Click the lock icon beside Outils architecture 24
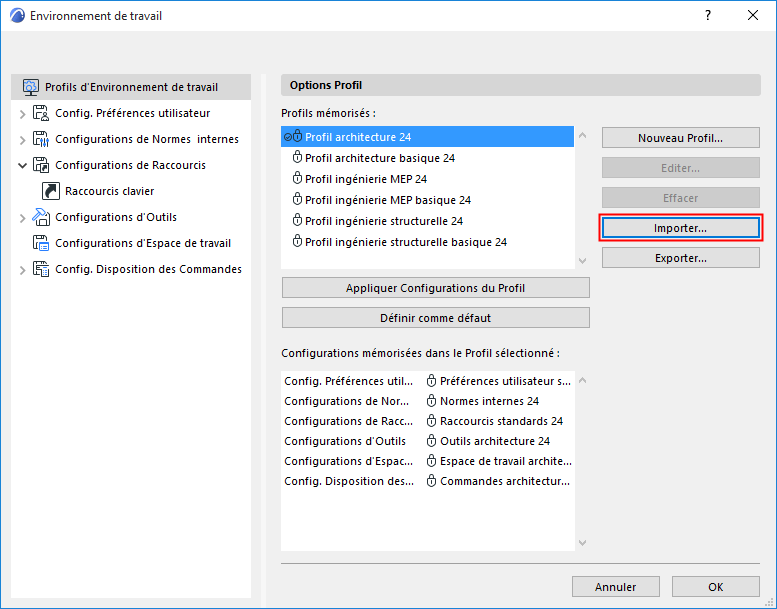777x609 pixels. (432, 441)
